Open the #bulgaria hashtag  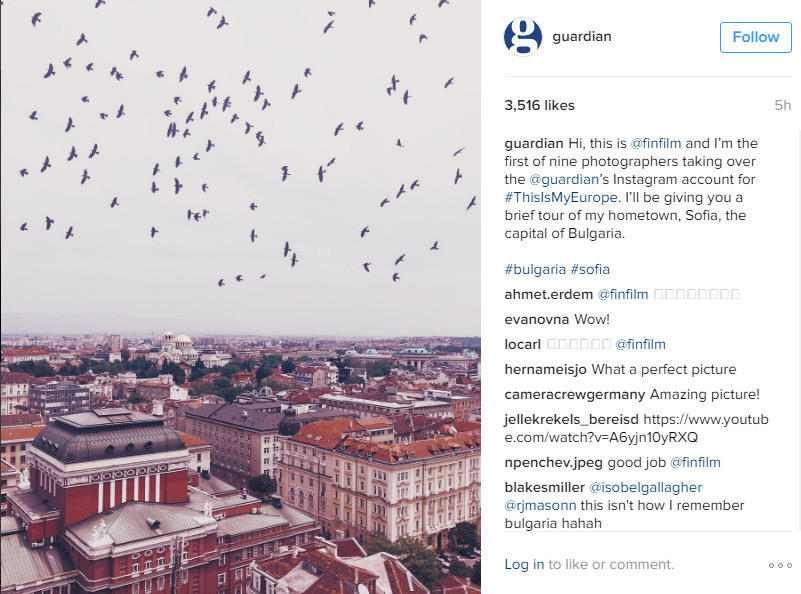[535, 270]
